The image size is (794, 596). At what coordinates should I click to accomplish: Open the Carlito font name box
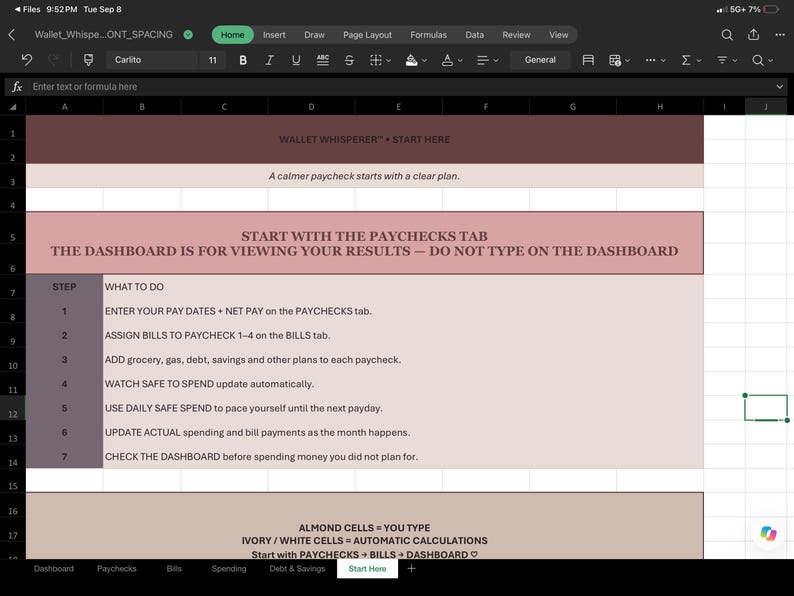(152, 60)
